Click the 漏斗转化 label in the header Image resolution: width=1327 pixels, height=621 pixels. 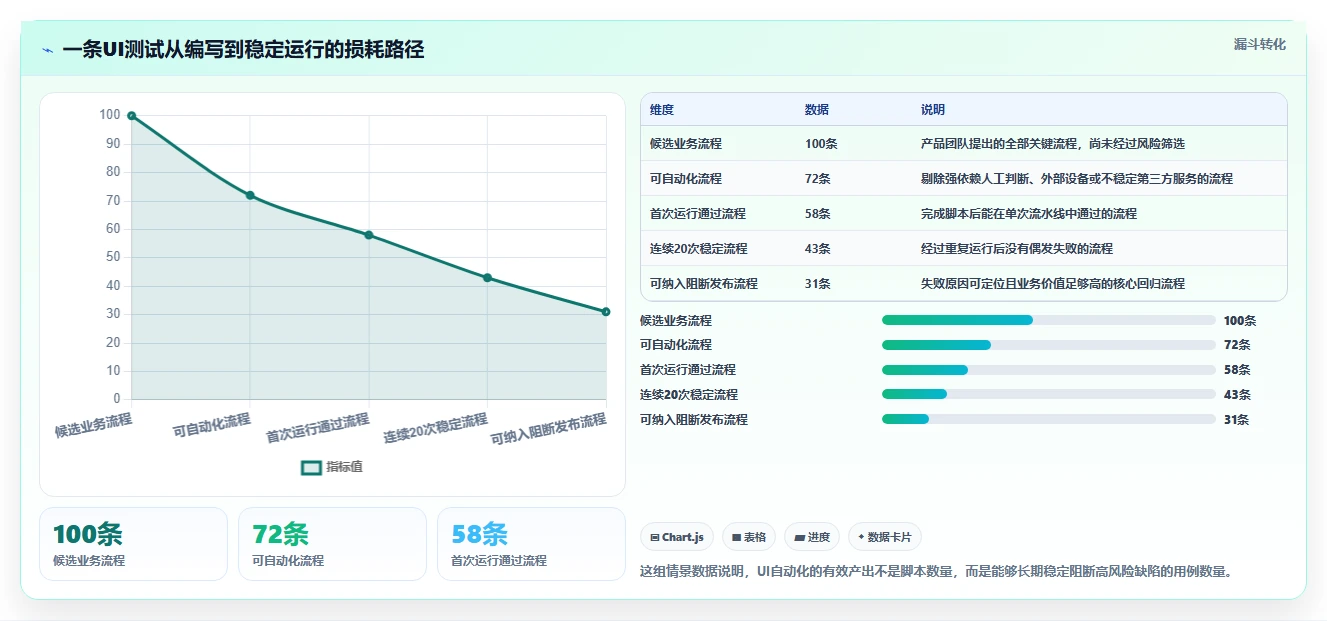(x=1260, y=45)
